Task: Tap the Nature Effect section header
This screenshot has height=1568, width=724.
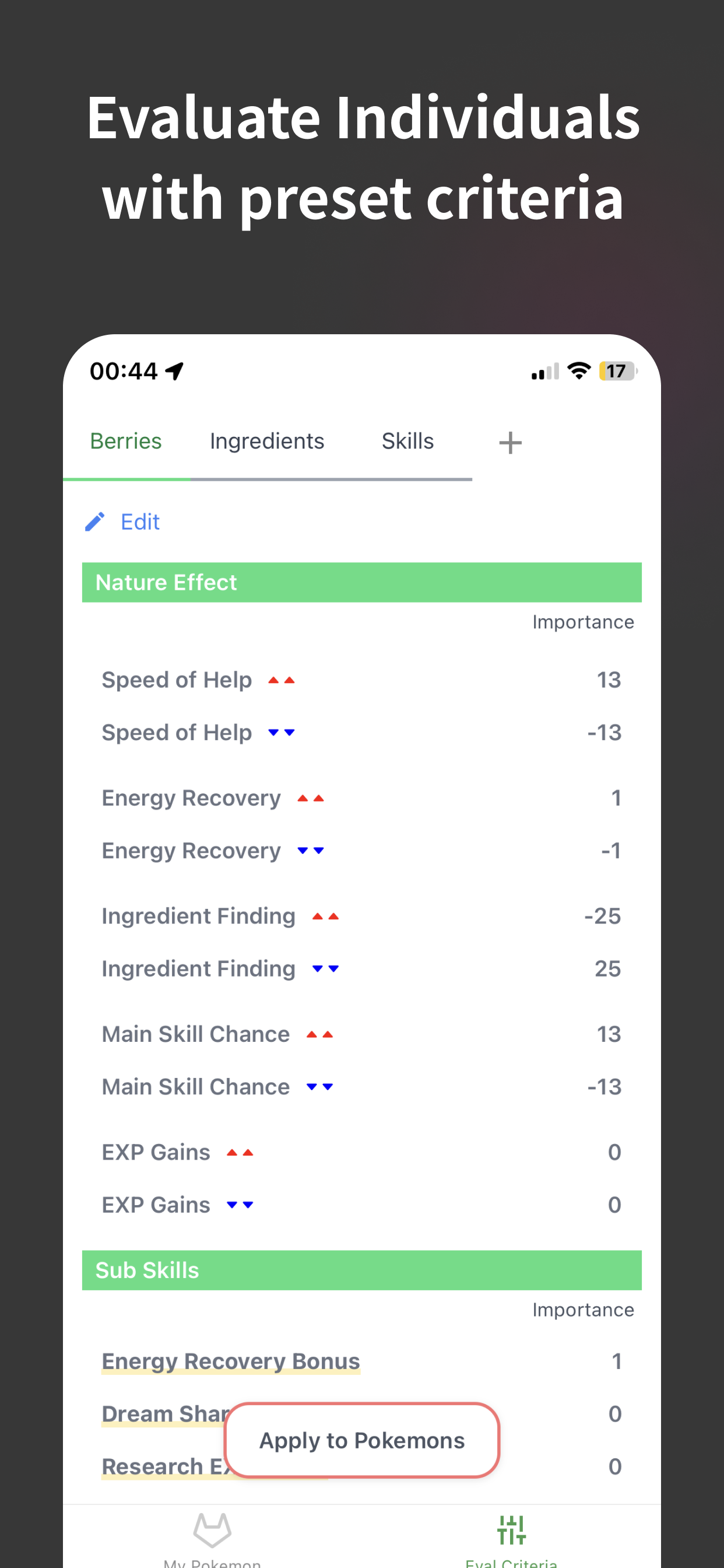Action: (362, 583)
